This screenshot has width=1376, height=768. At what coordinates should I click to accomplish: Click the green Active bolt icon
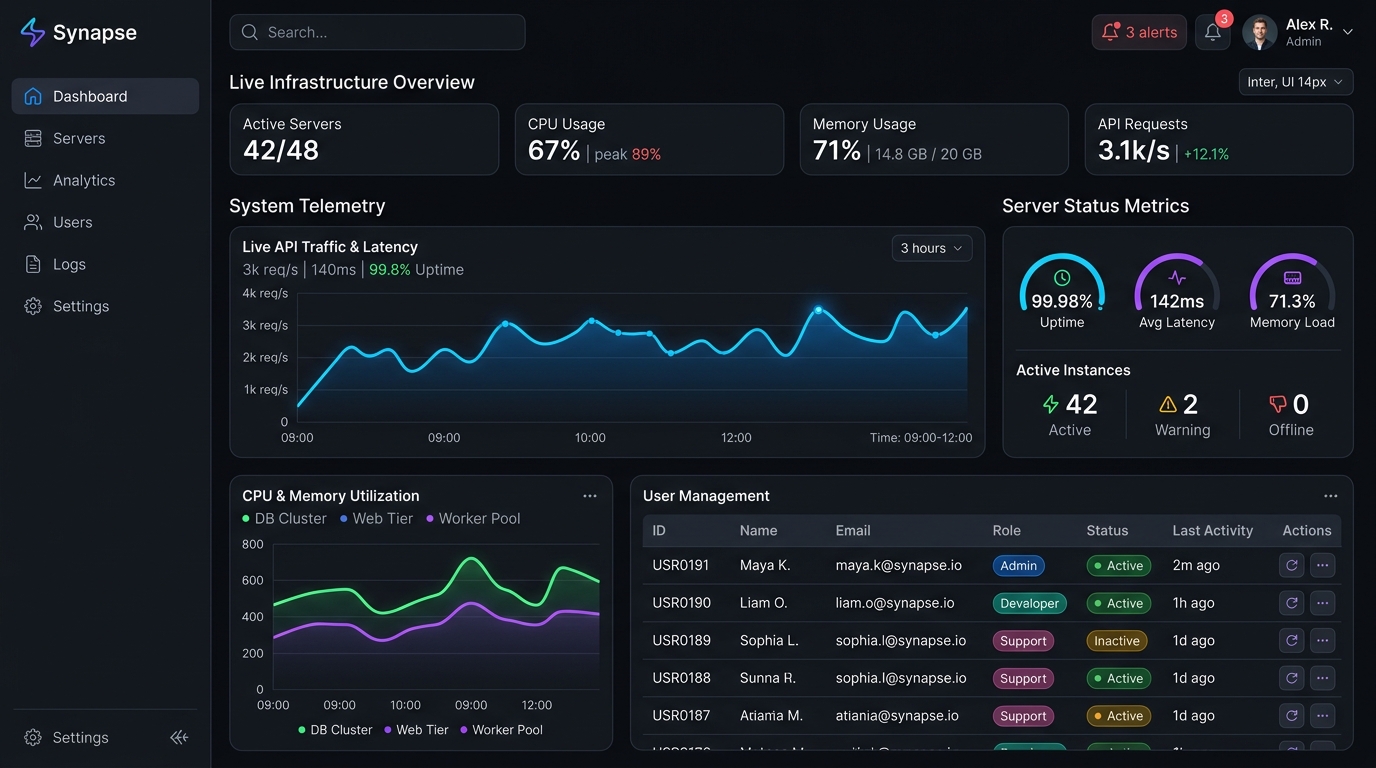(x=1051, y=404)
